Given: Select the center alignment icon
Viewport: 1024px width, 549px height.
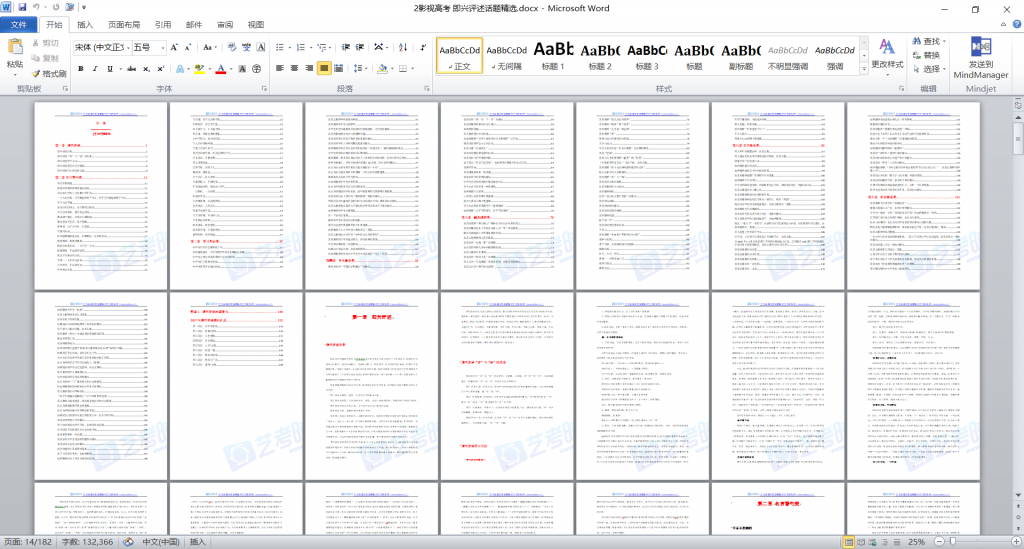Looking at the screenshot, I should click(295, 69).
